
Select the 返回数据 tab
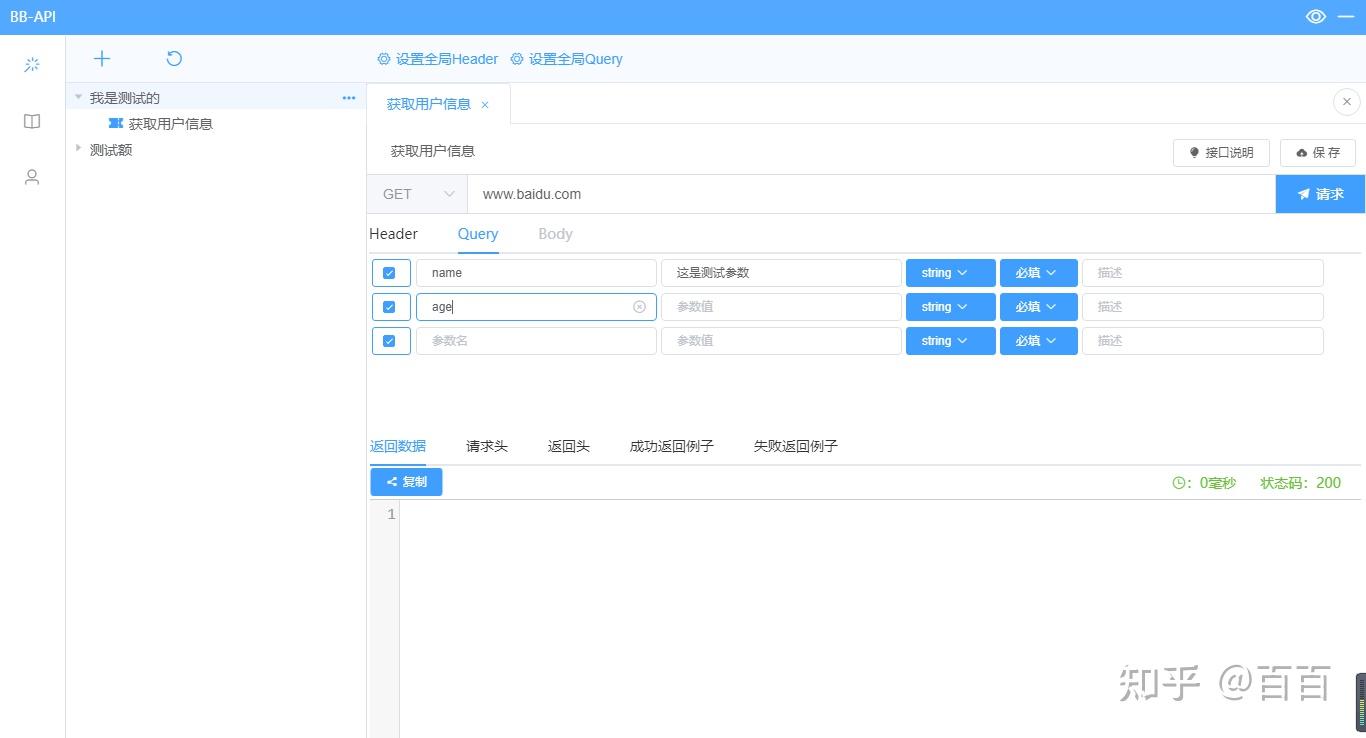coord(398,446)
